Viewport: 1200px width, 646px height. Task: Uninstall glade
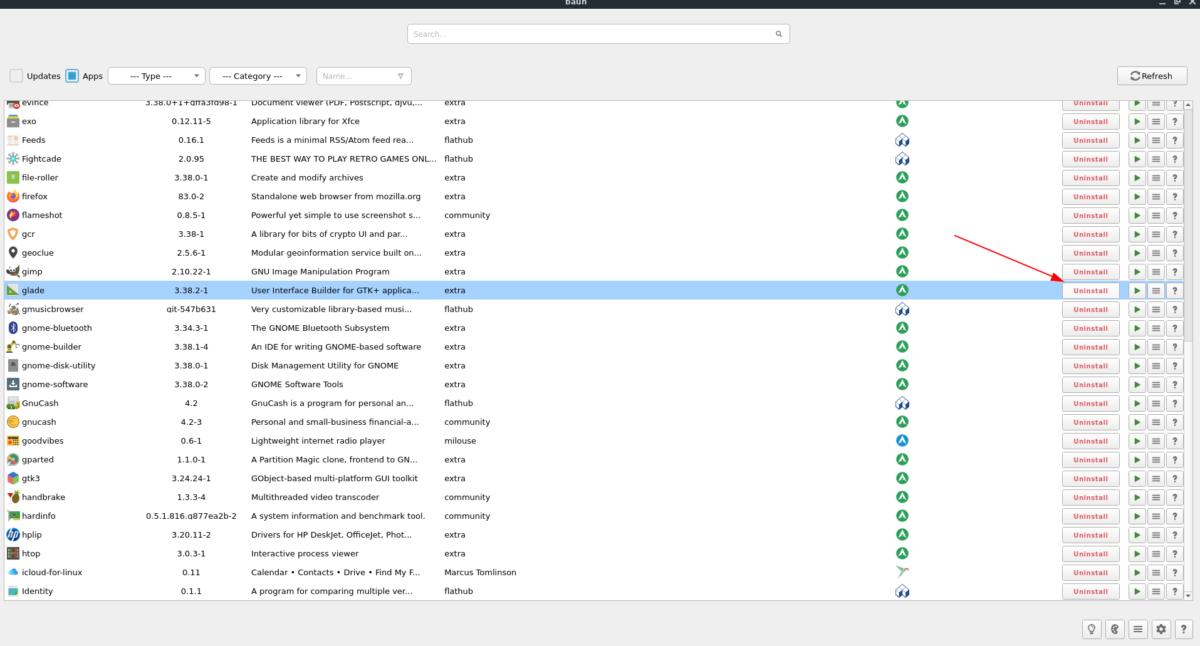pos(1090,291)
